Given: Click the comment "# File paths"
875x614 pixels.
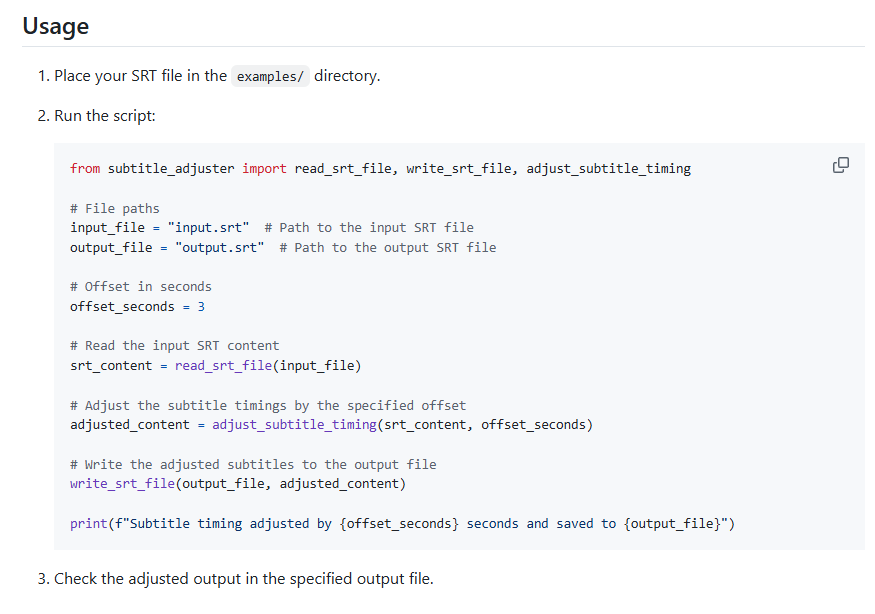Looking at the screenshot, I should click(x=115, y=208).
